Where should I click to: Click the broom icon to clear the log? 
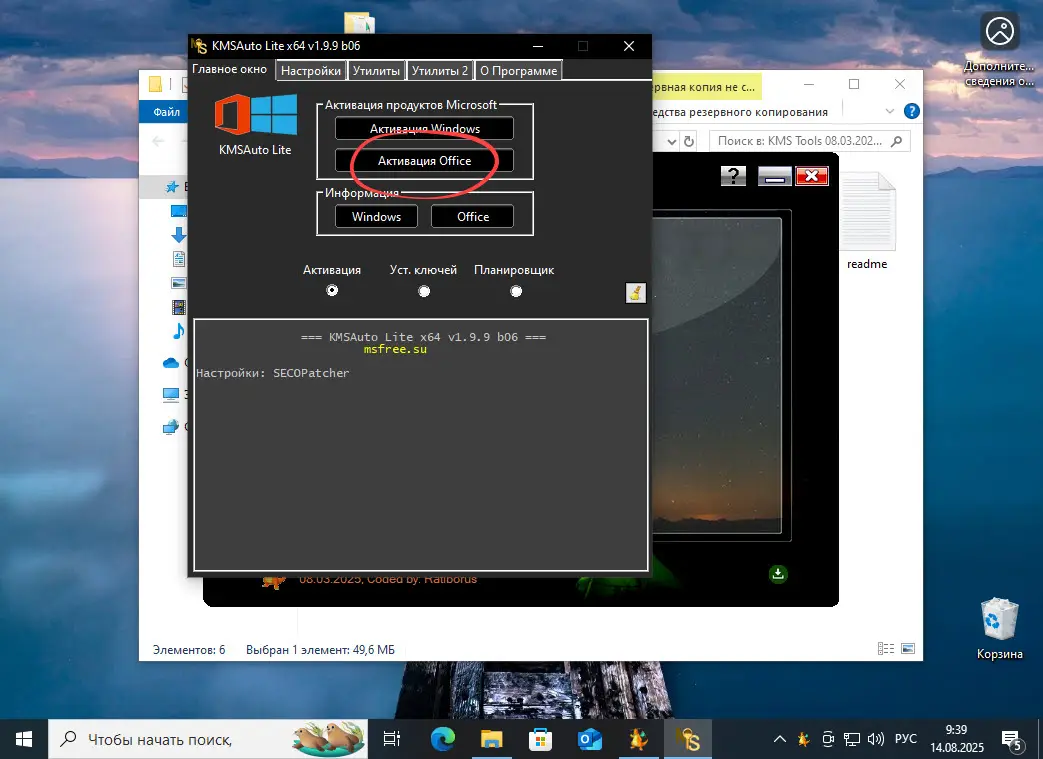click(x=635, y=292)
